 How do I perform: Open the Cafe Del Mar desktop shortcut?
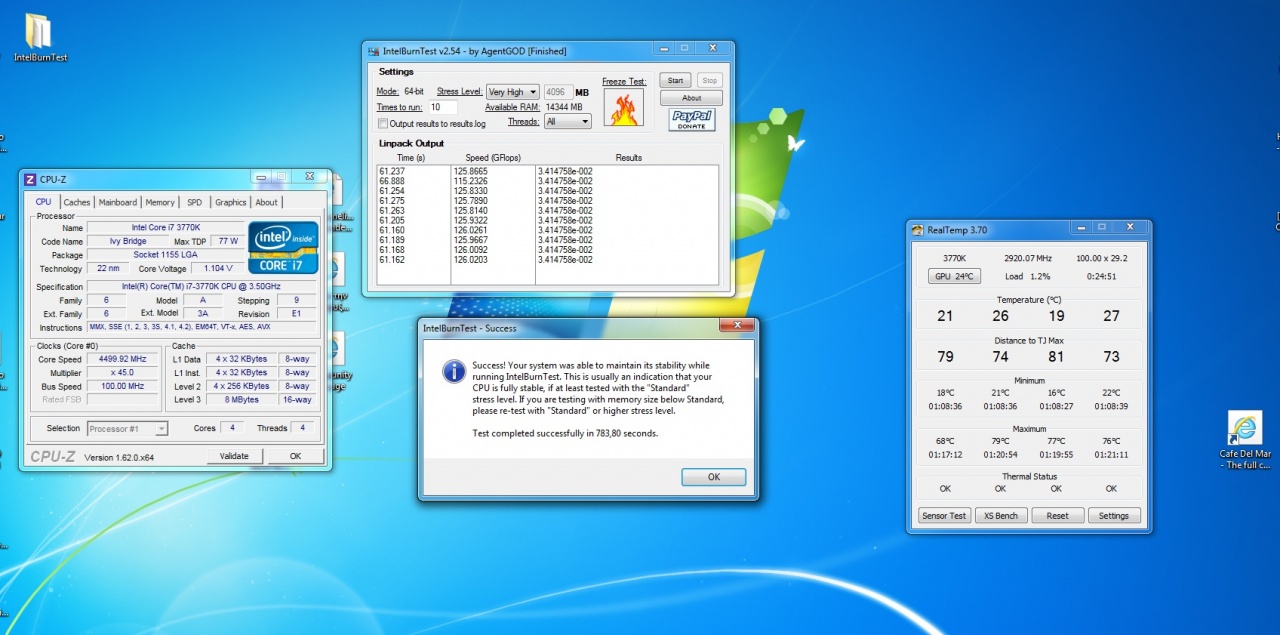(1244, 441)
